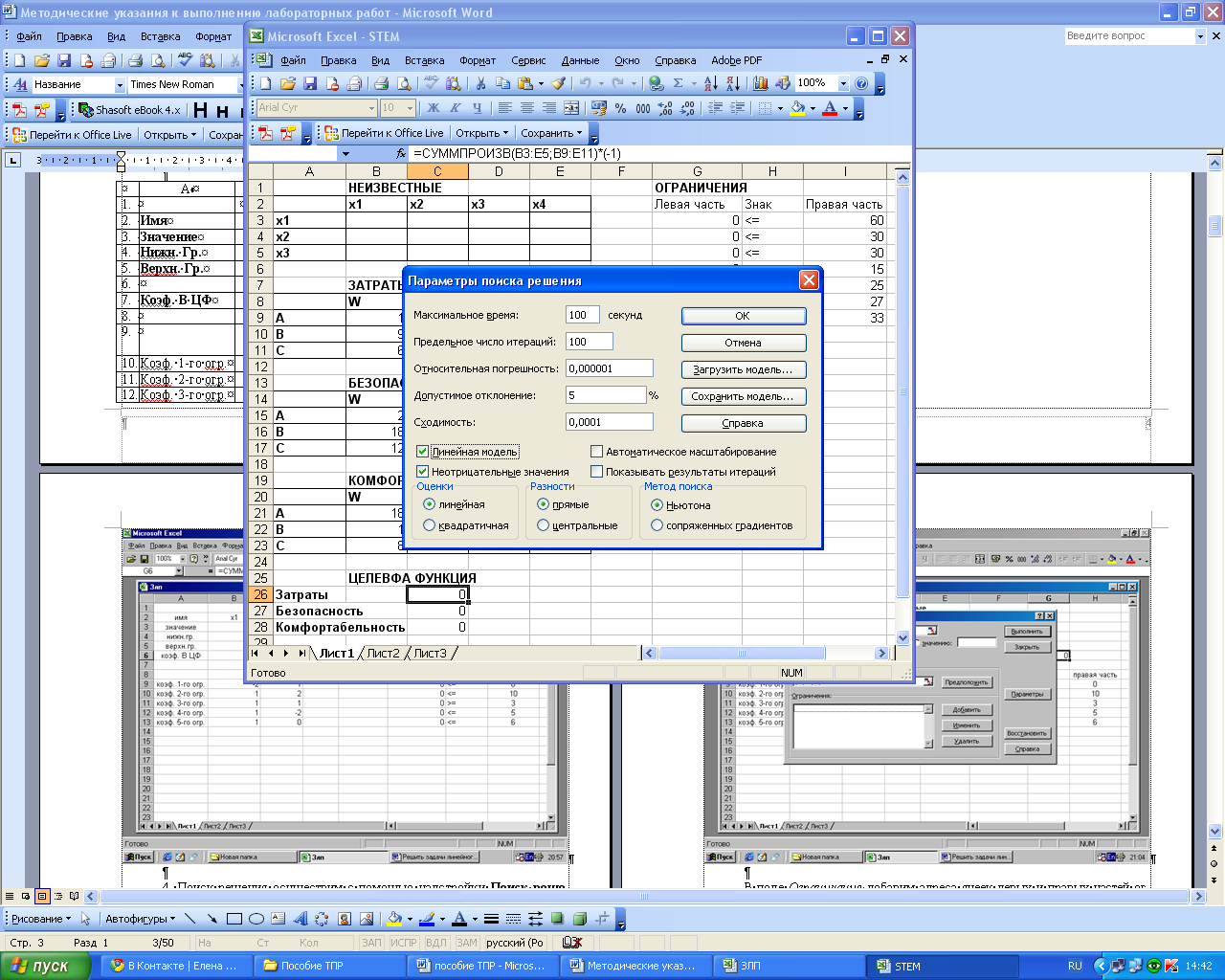Click the Excel Save icon
This screenshot has height=980, width=1225.
[x=310, y=83]
